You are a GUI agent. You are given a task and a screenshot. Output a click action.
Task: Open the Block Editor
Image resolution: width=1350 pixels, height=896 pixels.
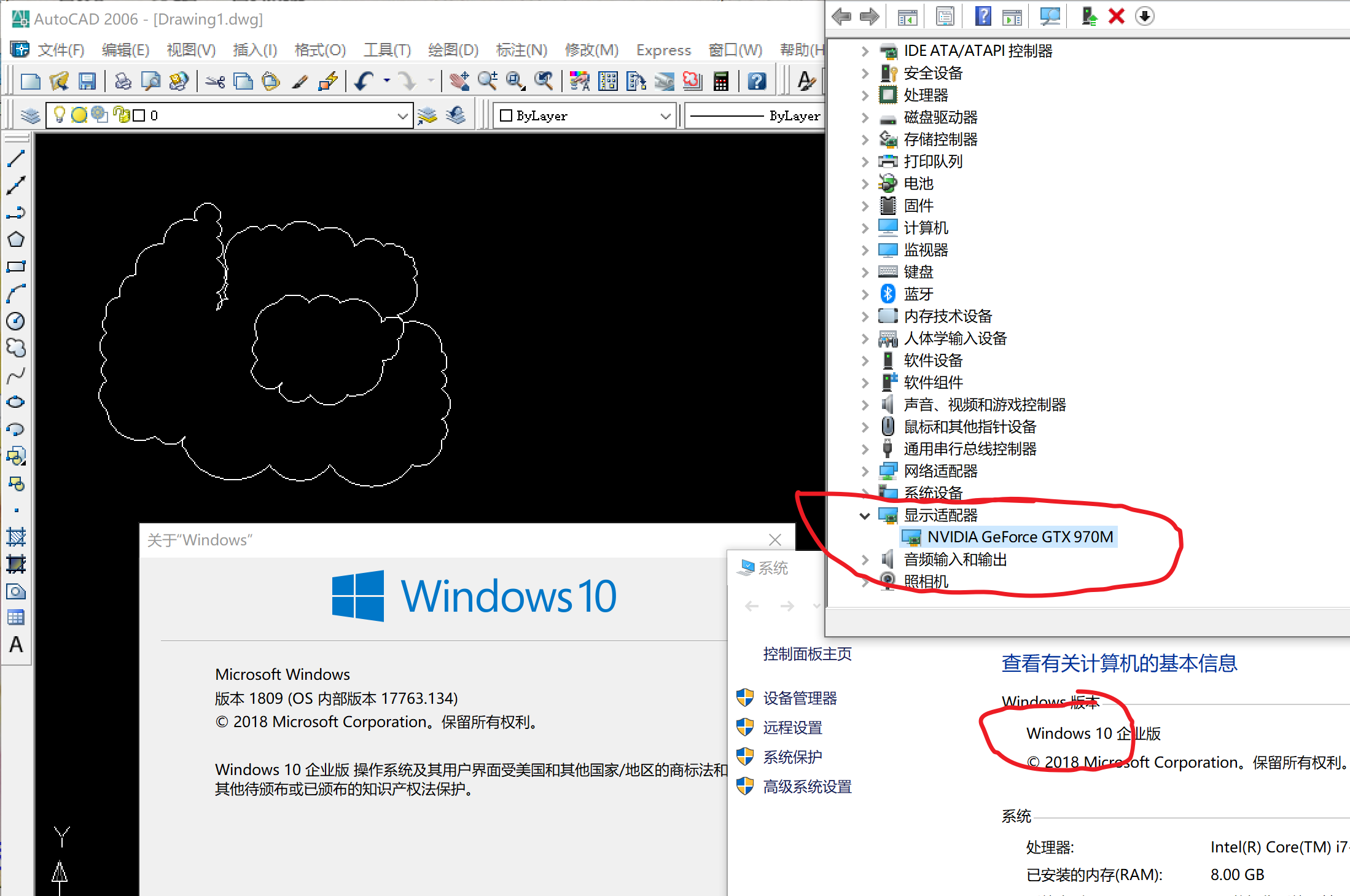click(328, 81)
